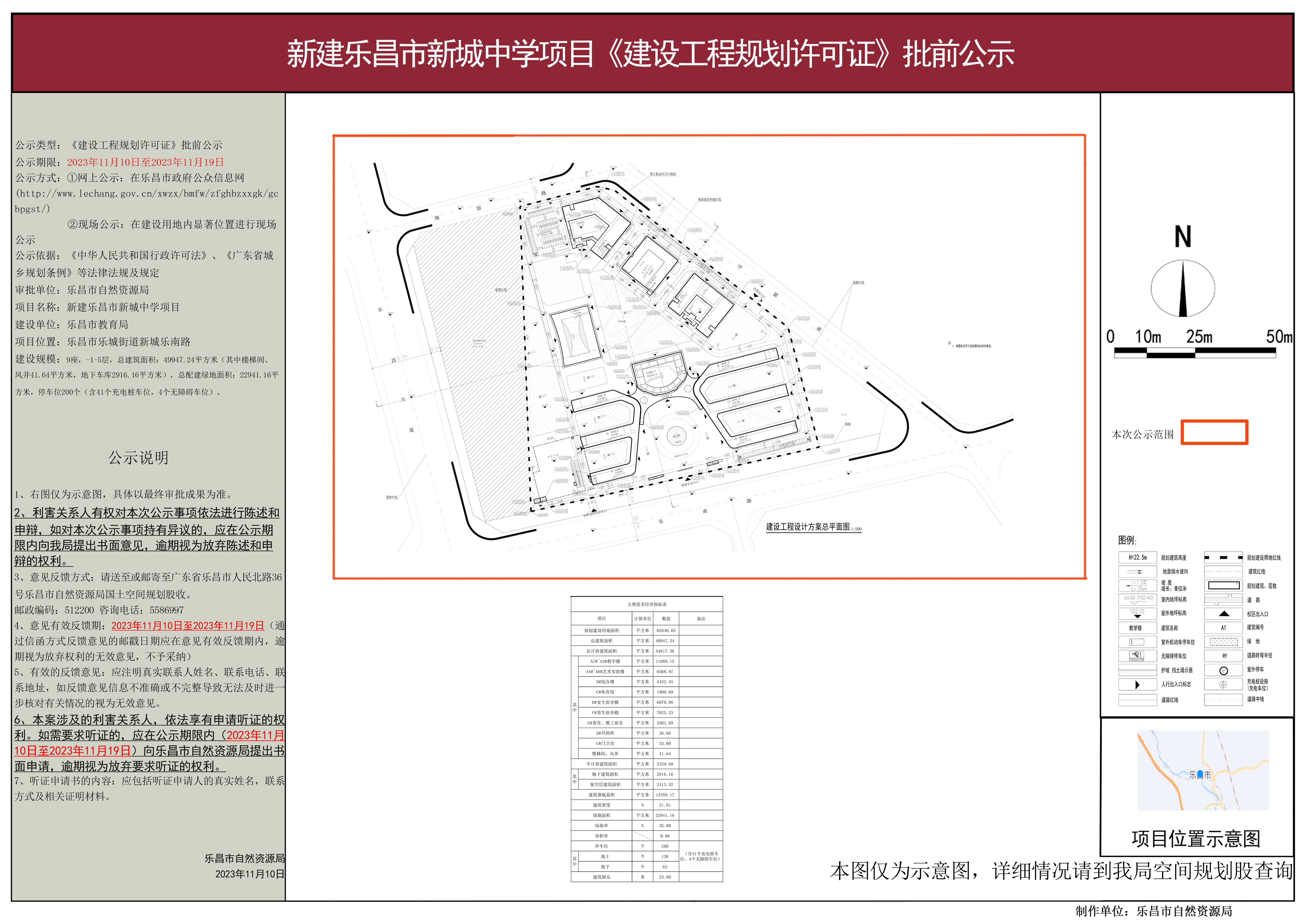Open the 乐昌市 project location map thumbnail
Viewport: 1306px width, 924px height.
tap(1203, 770)
